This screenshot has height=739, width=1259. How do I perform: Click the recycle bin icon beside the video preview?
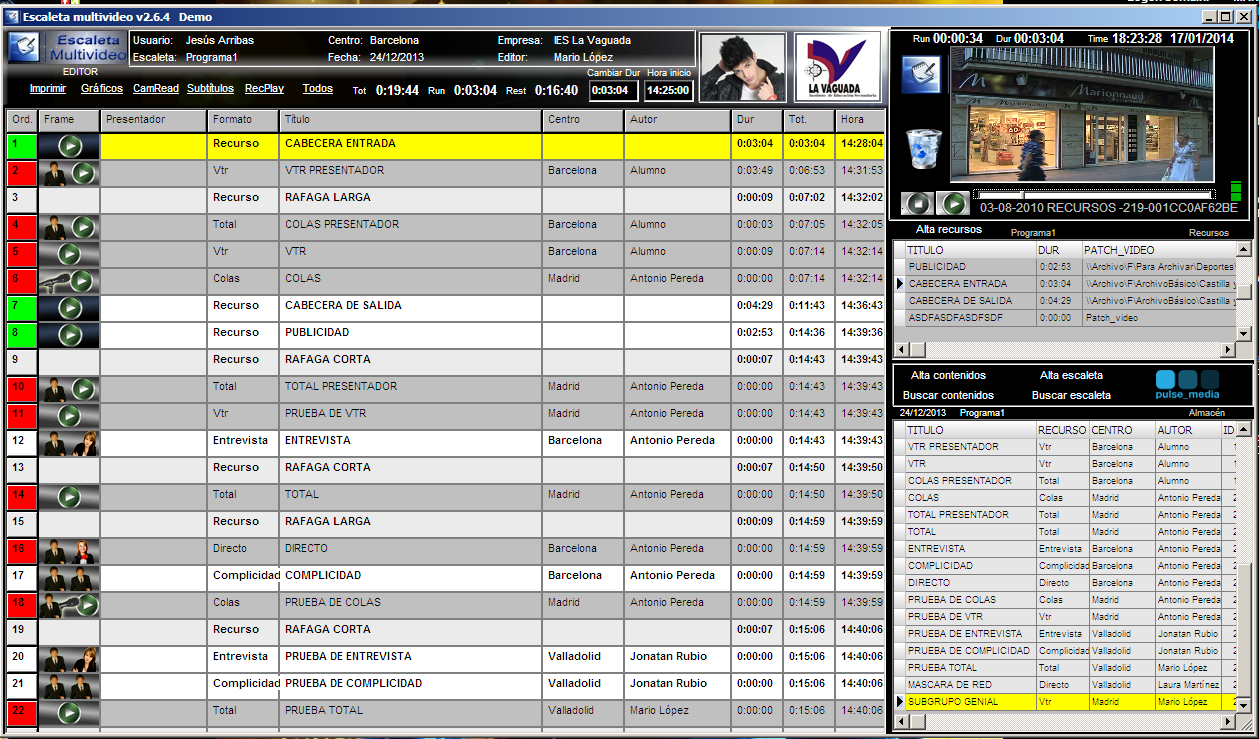924,149
